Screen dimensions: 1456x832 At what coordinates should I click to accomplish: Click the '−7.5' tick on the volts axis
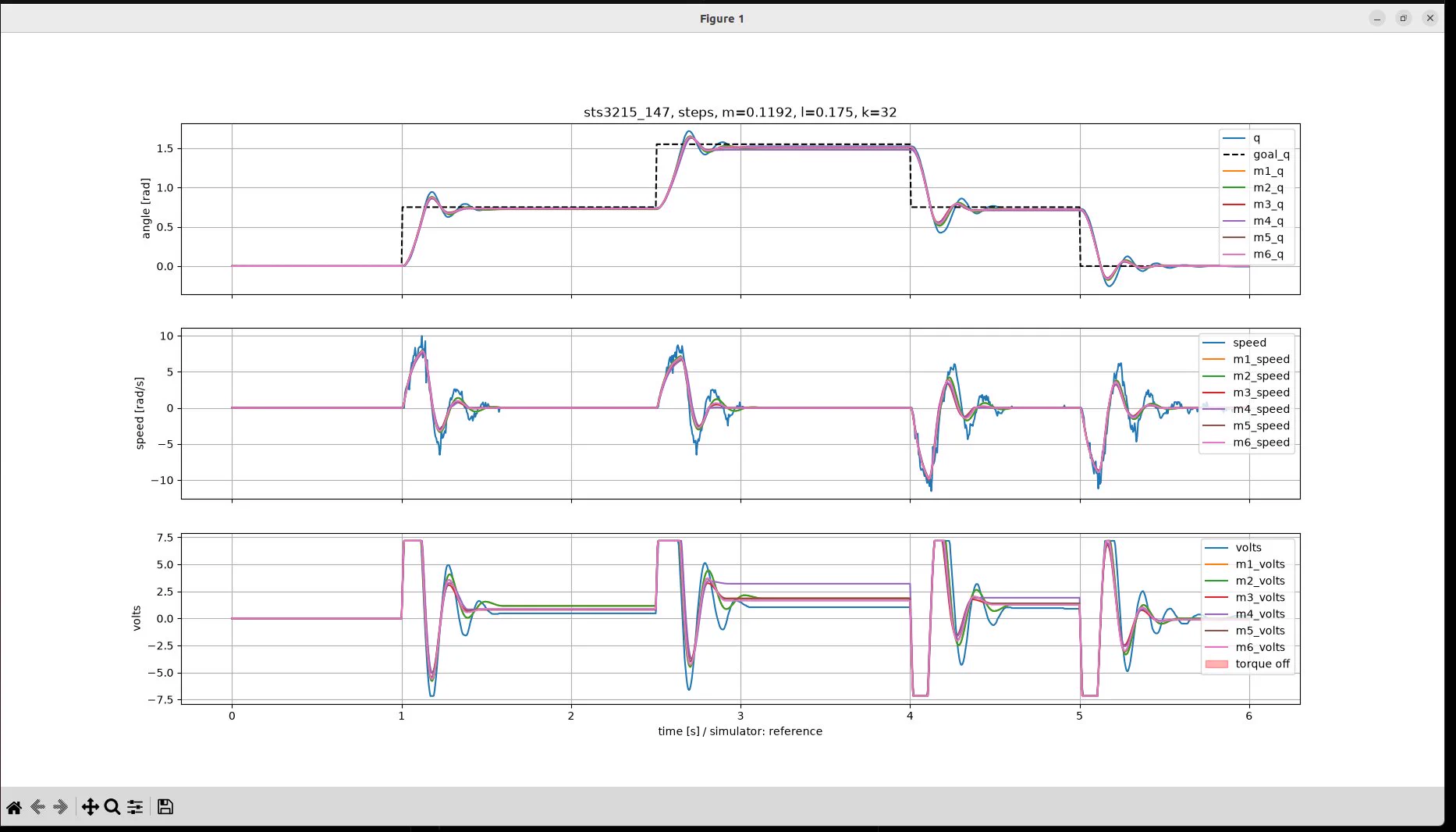[x=160, y=700]
